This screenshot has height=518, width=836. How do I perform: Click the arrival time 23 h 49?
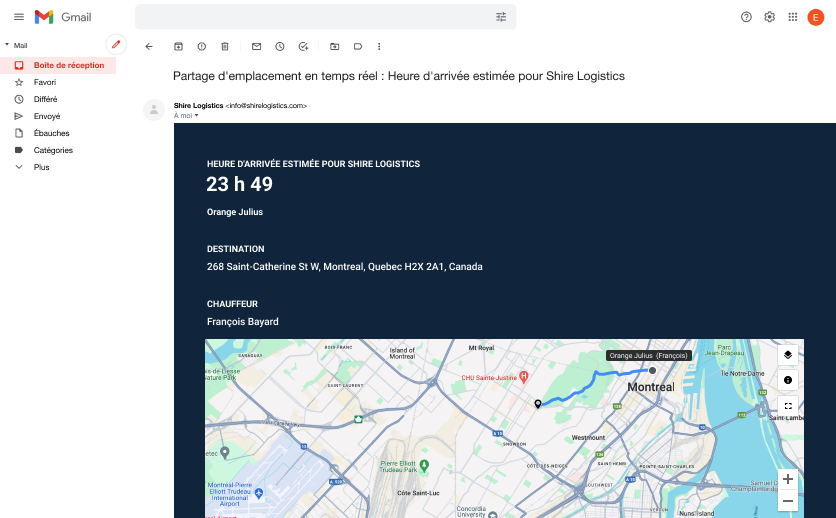coord(239,184)
